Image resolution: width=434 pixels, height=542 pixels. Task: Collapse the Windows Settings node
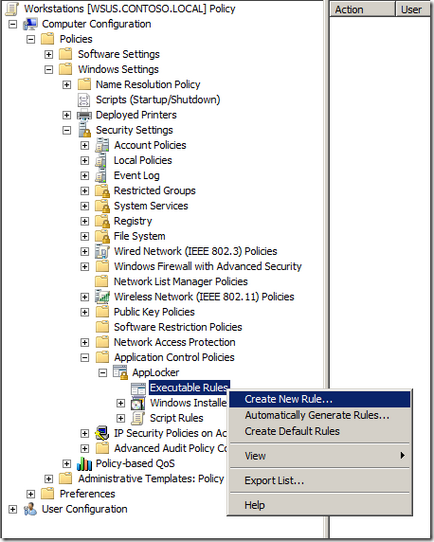click(49, 69)
